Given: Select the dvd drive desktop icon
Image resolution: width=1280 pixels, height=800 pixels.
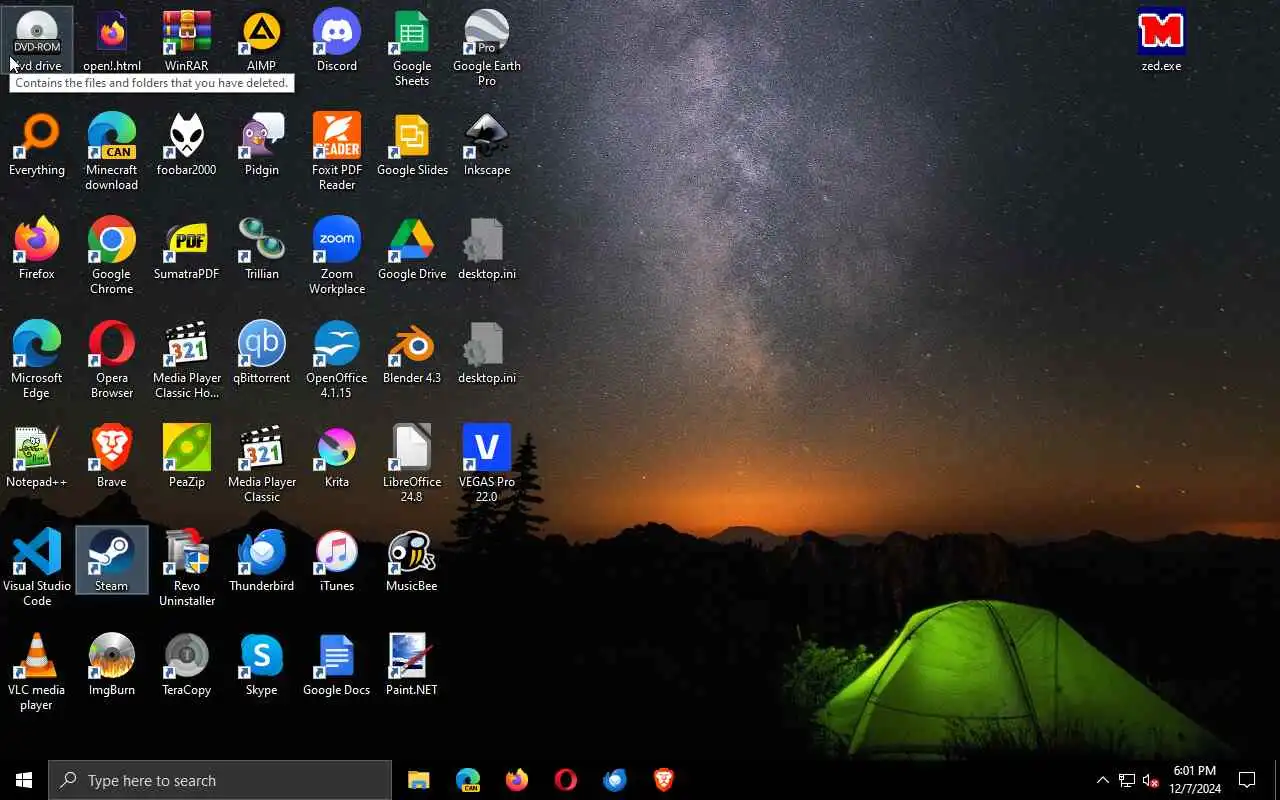Looking at the screenshot, I should 37,41.
